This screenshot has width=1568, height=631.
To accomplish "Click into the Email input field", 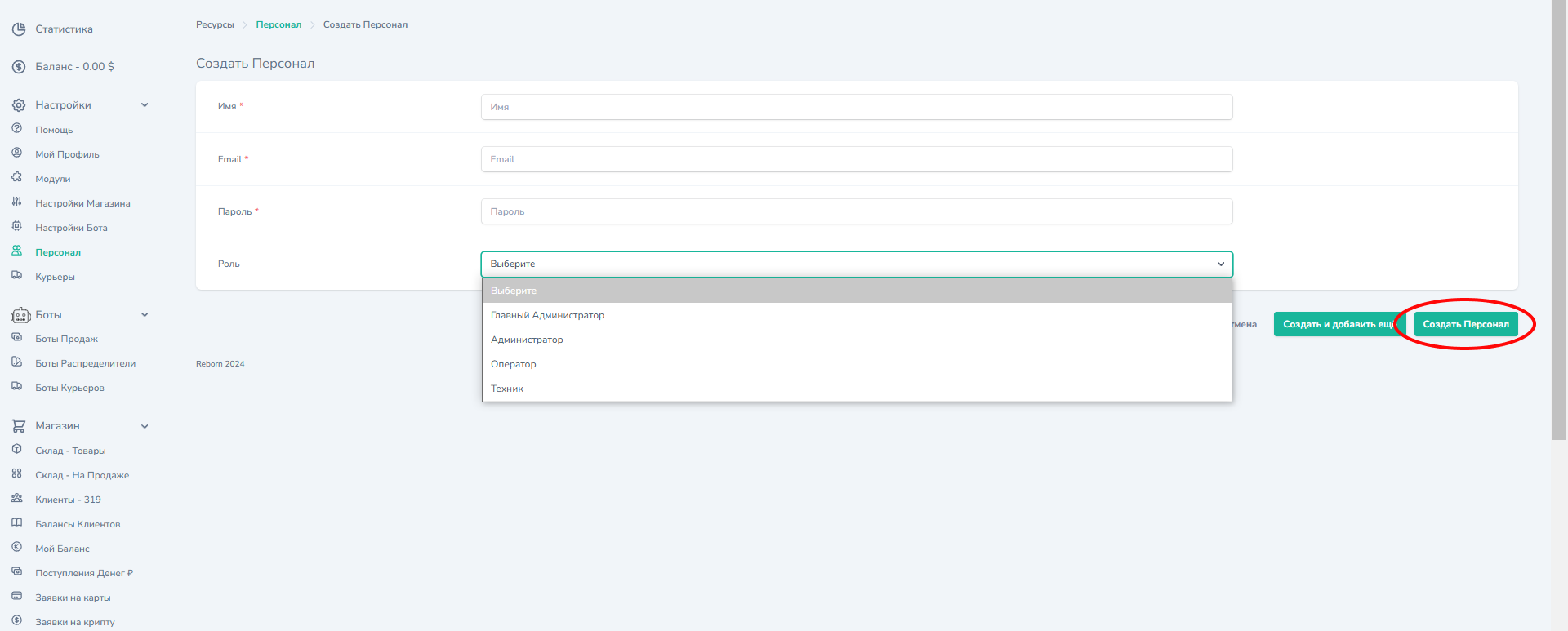I will click(857, 159).
